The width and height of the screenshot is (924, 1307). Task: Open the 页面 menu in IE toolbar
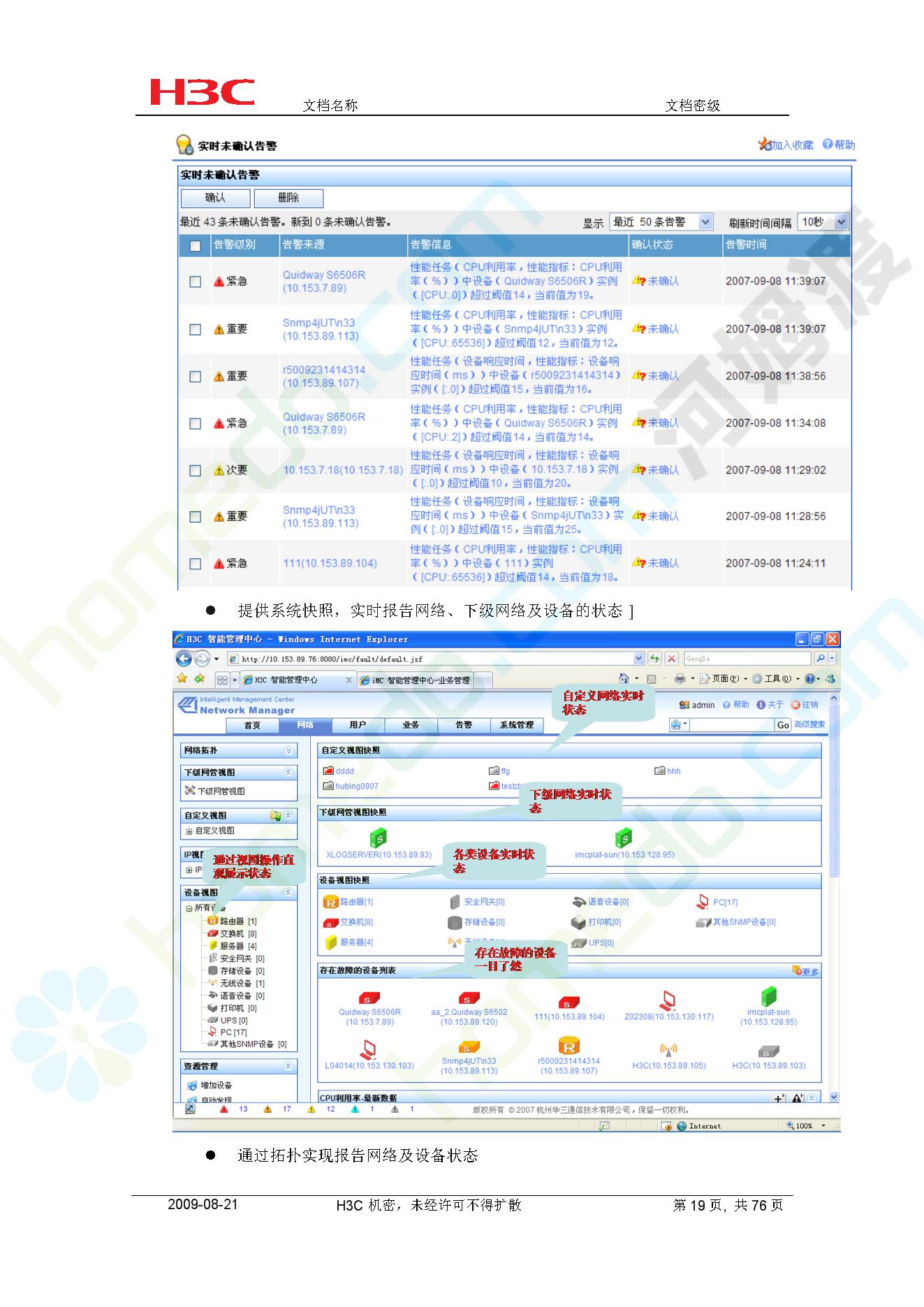tap(723, 678)
